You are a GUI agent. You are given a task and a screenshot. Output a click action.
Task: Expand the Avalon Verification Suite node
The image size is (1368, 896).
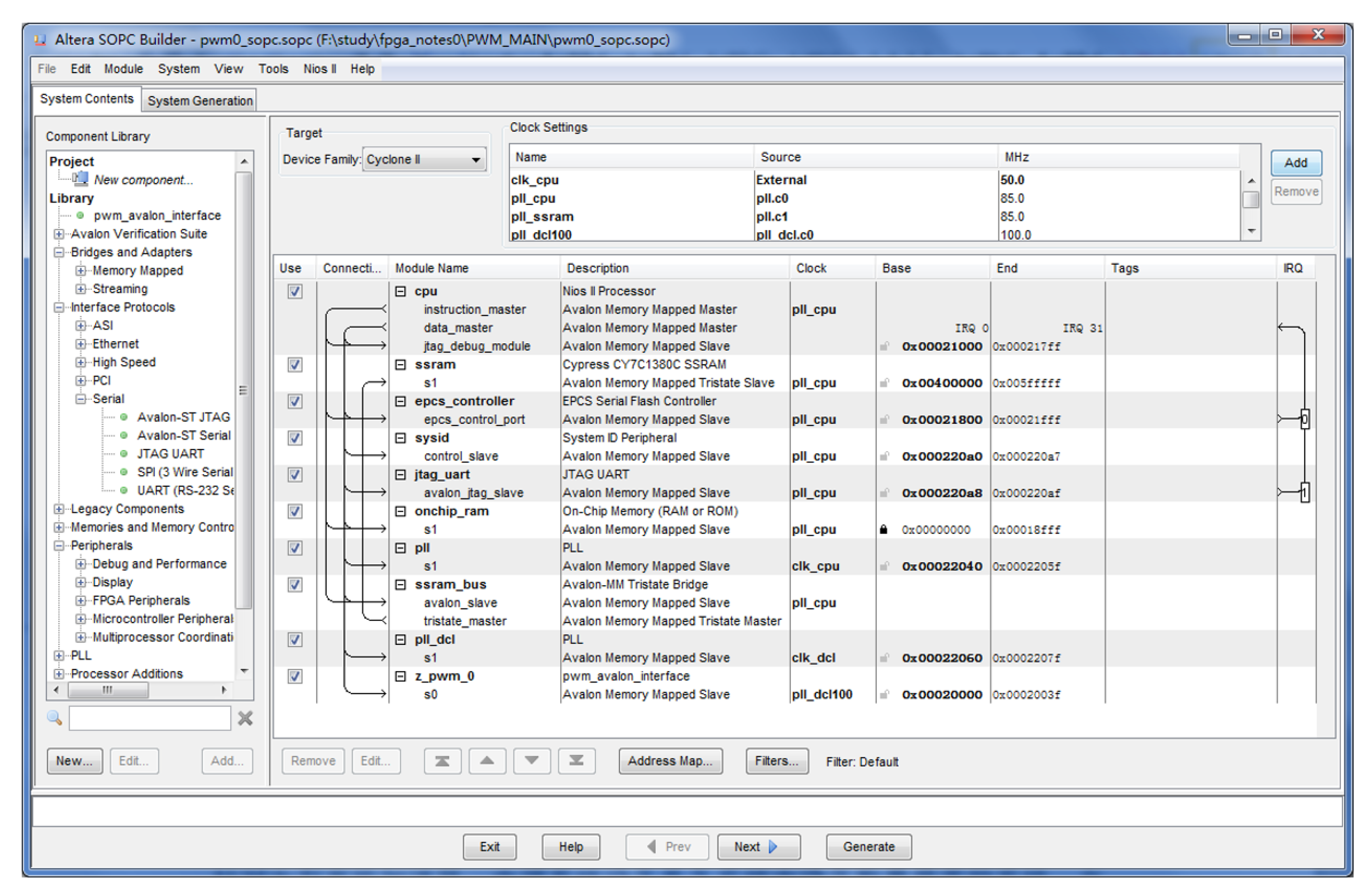pos(58,234)
